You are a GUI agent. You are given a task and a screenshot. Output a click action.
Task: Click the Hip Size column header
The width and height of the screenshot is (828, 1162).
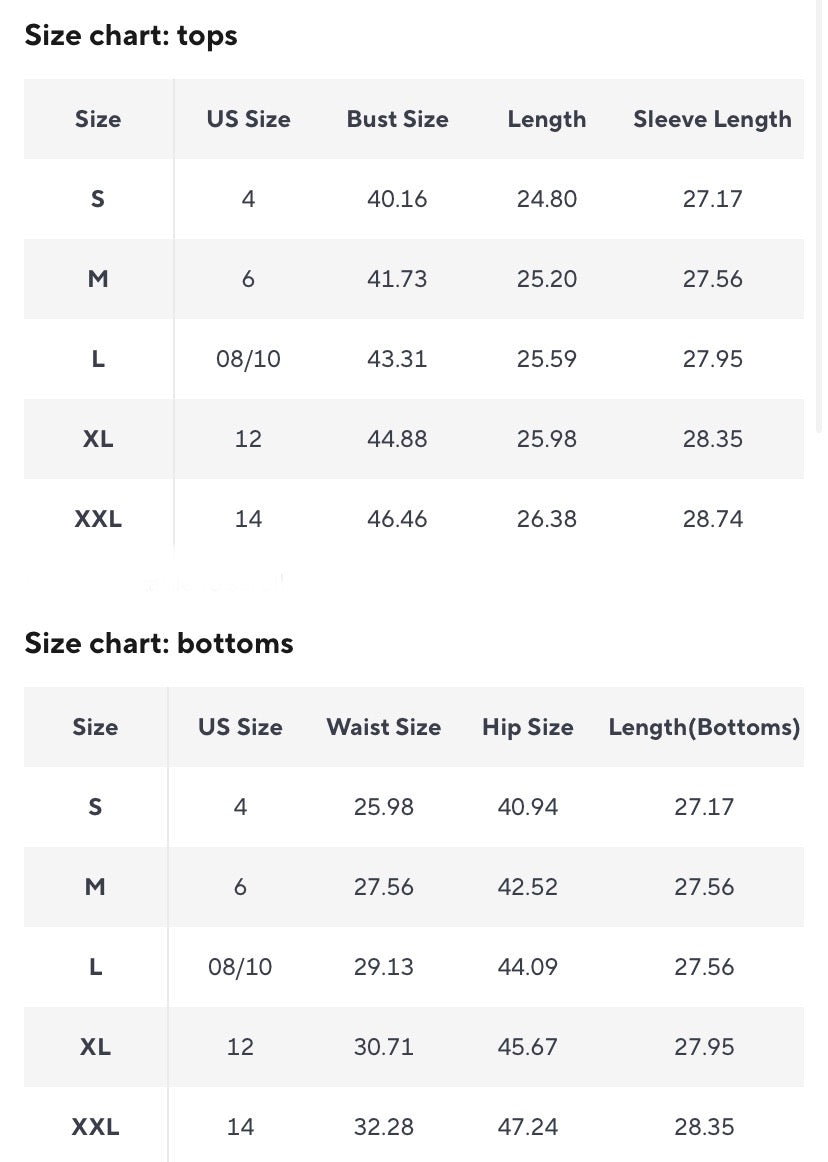click(527, 727)
